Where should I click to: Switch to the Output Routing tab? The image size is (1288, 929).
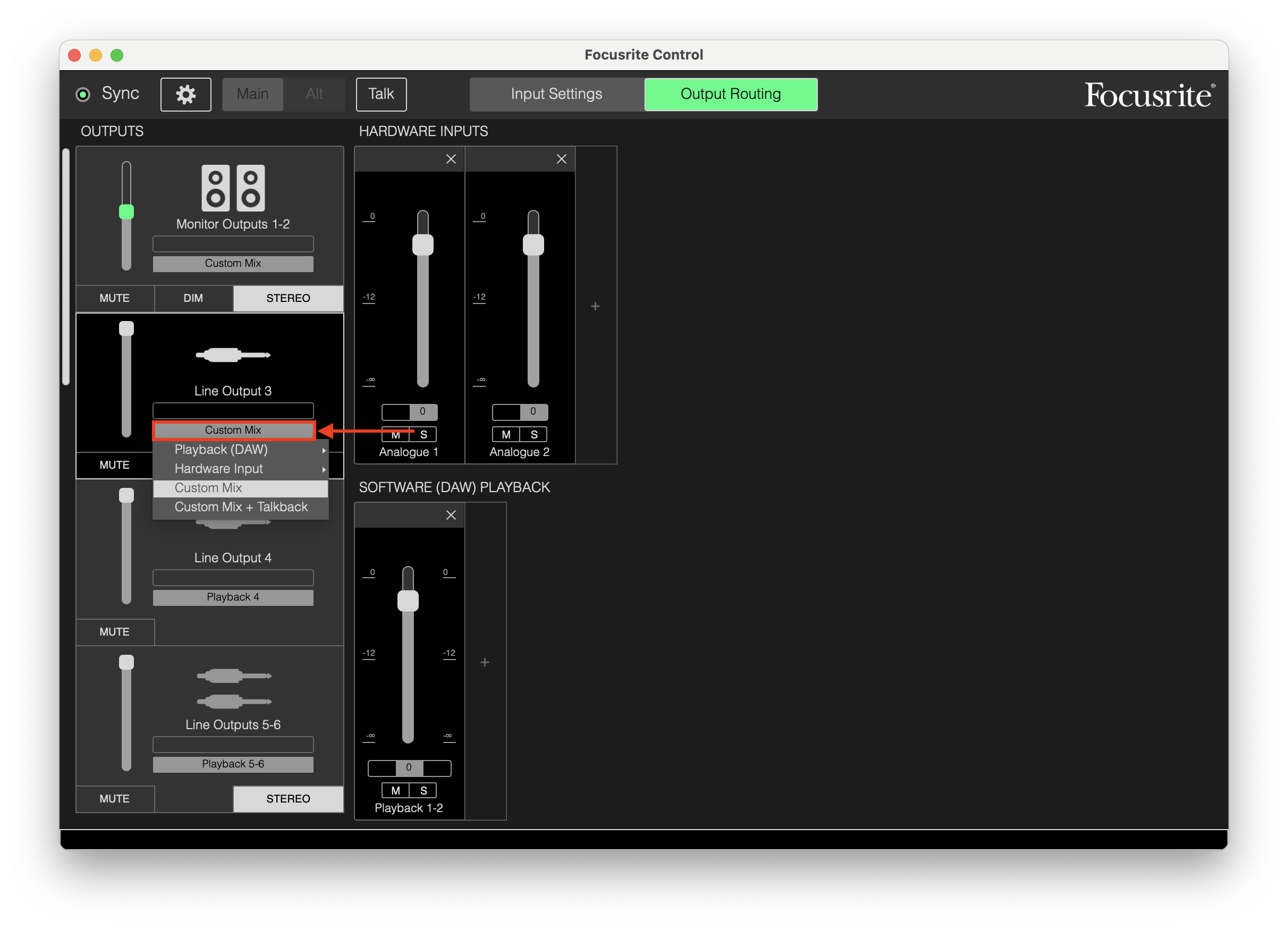click(x=731, y=94)
